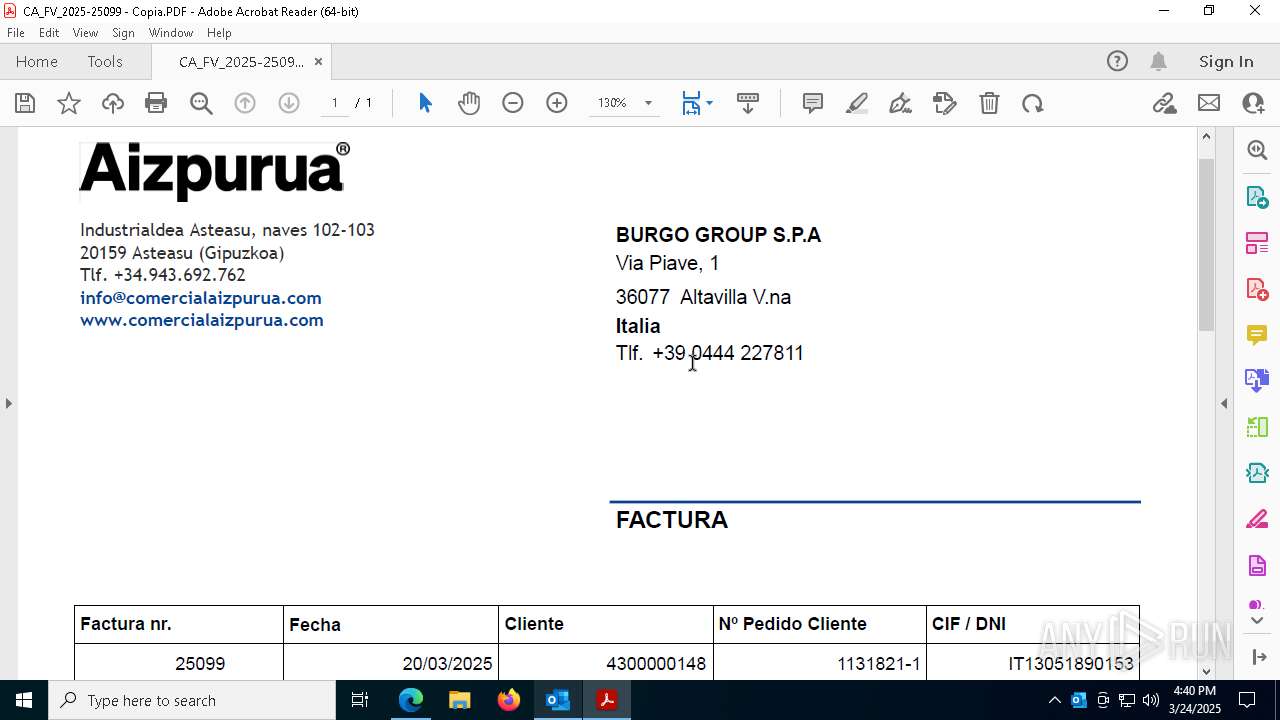Screen dimensions: 1280x720
Task: Open Export PDF tool in the right pane
Action: (1257, 196)
